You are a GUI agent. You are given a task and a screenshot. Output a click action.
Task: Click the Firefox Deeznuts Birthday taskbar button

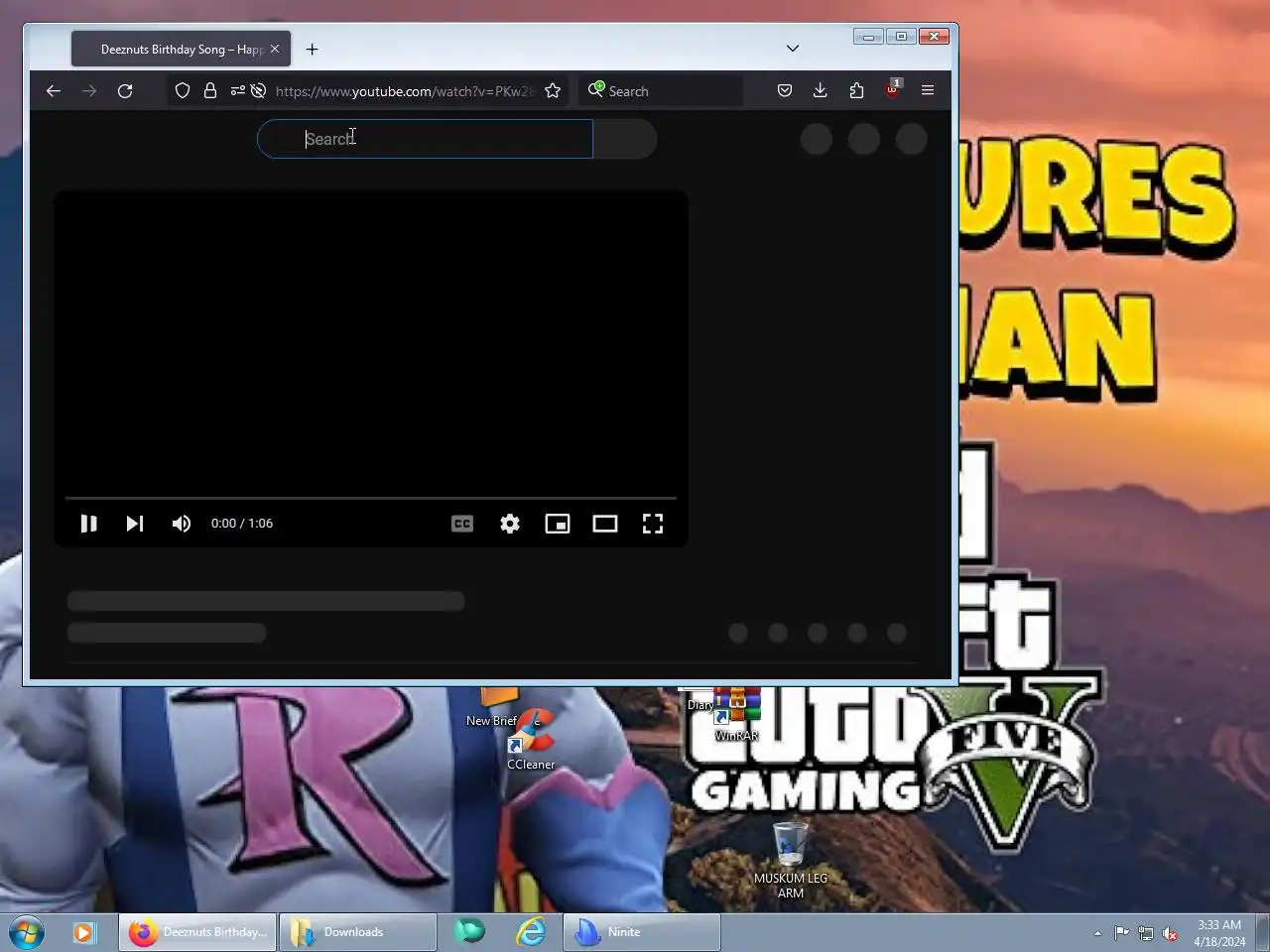pos(198,932)
